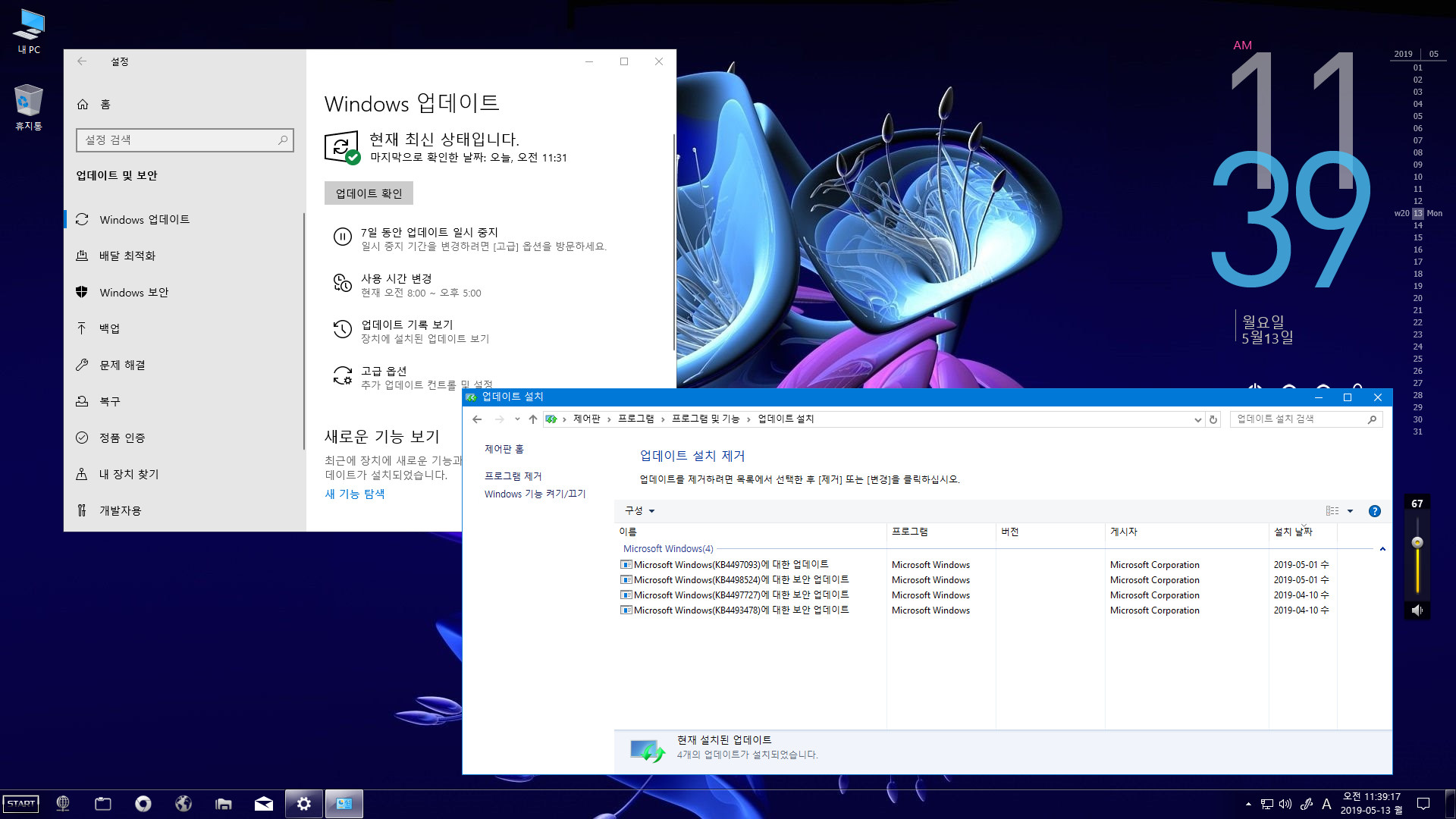Select the KB4493478 security update row
This screenshot has height=819, width=1456.
[978, 610]
